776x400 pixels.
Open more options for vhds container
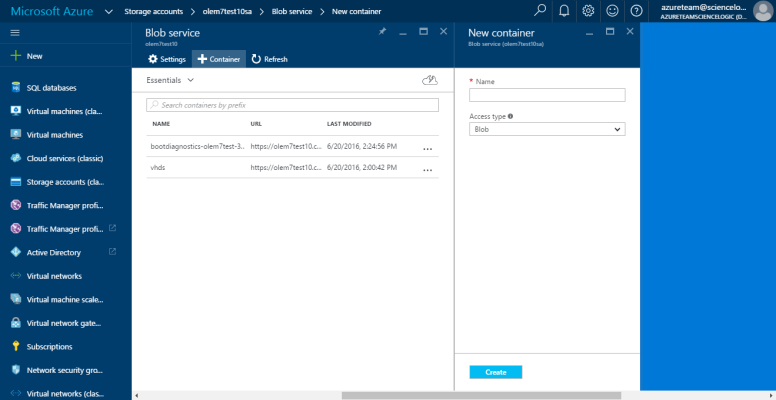pyautogui.click(x=428, y=169)
